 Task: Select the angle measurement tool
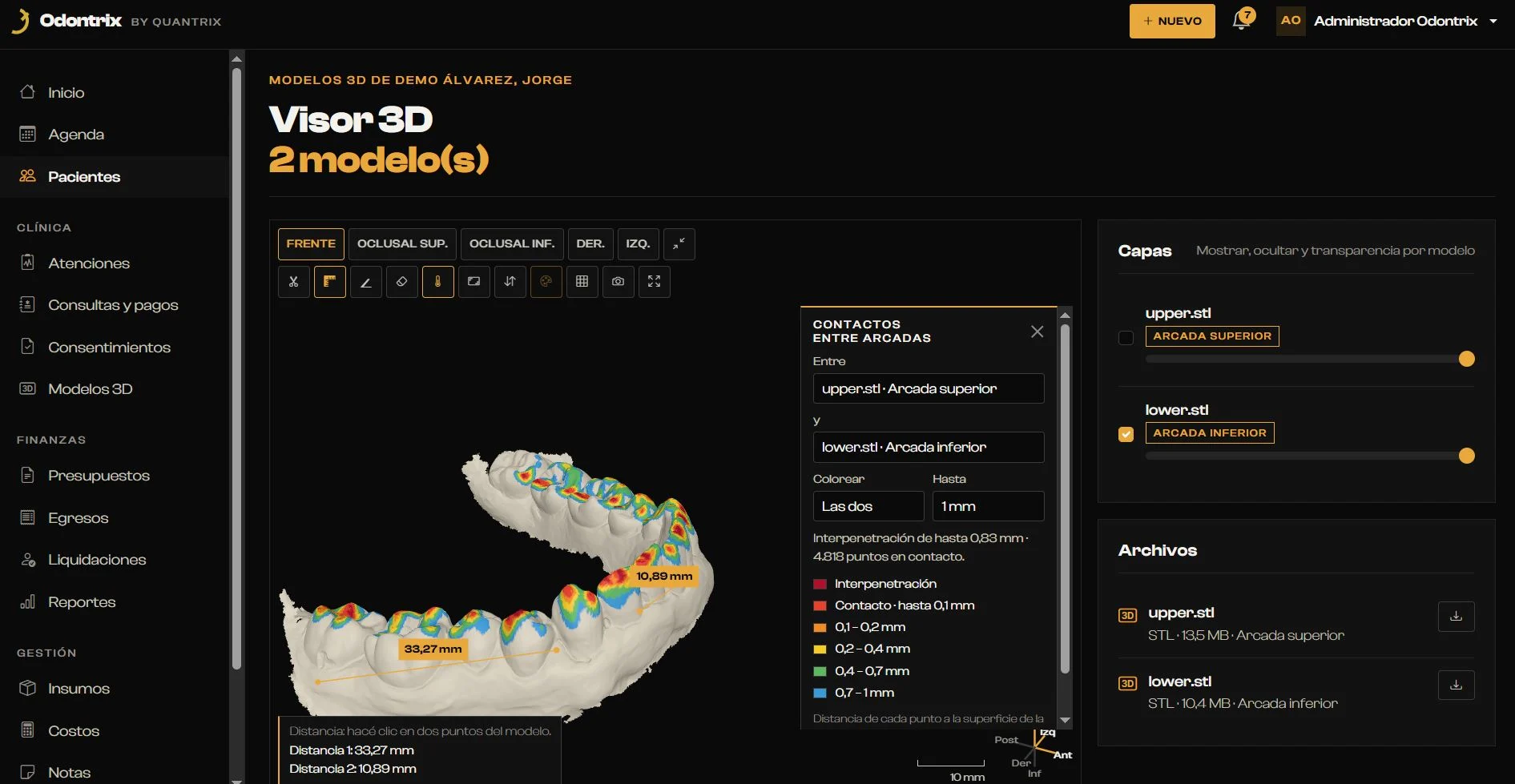[366, 282]
